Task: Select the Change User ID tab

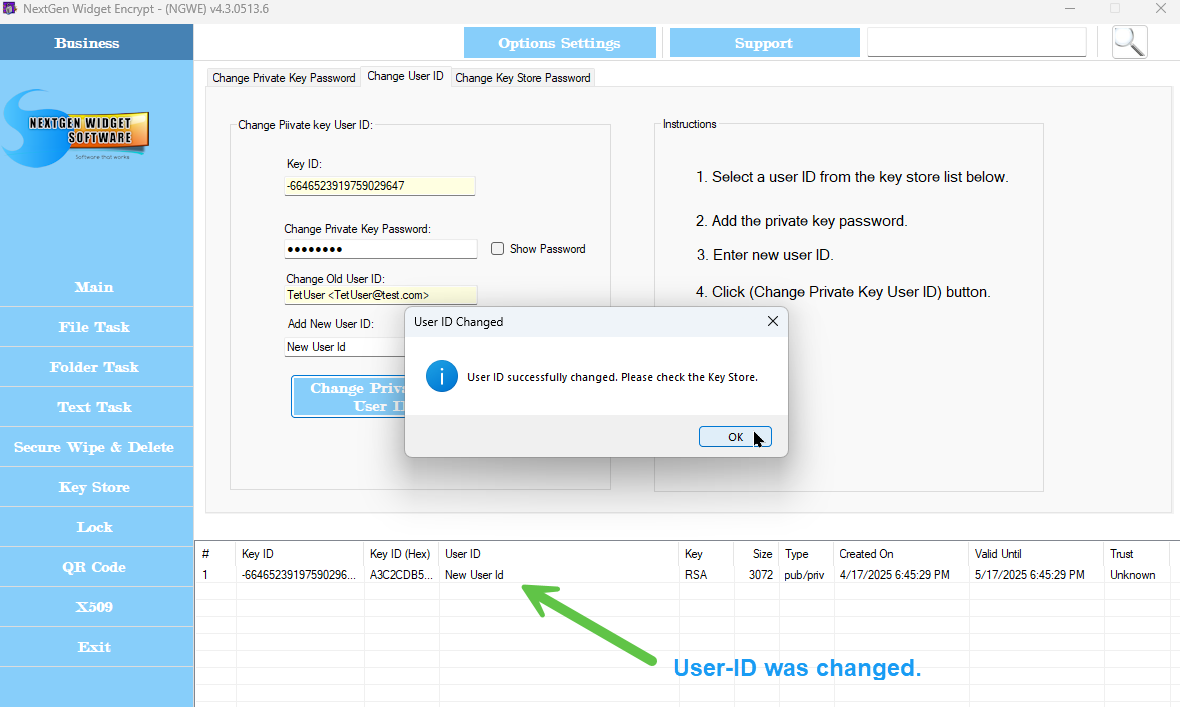Action: pos(406,76)
